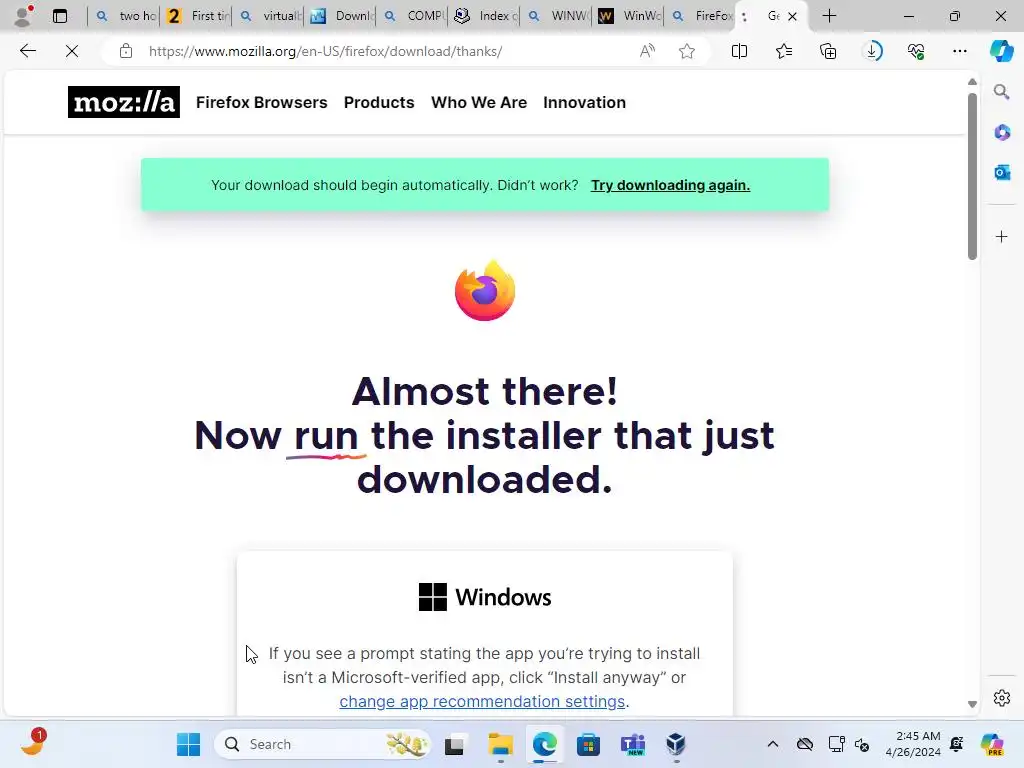Open the Products menu
The height and width of the screenshot is (768, 1024).
point(379,103)
